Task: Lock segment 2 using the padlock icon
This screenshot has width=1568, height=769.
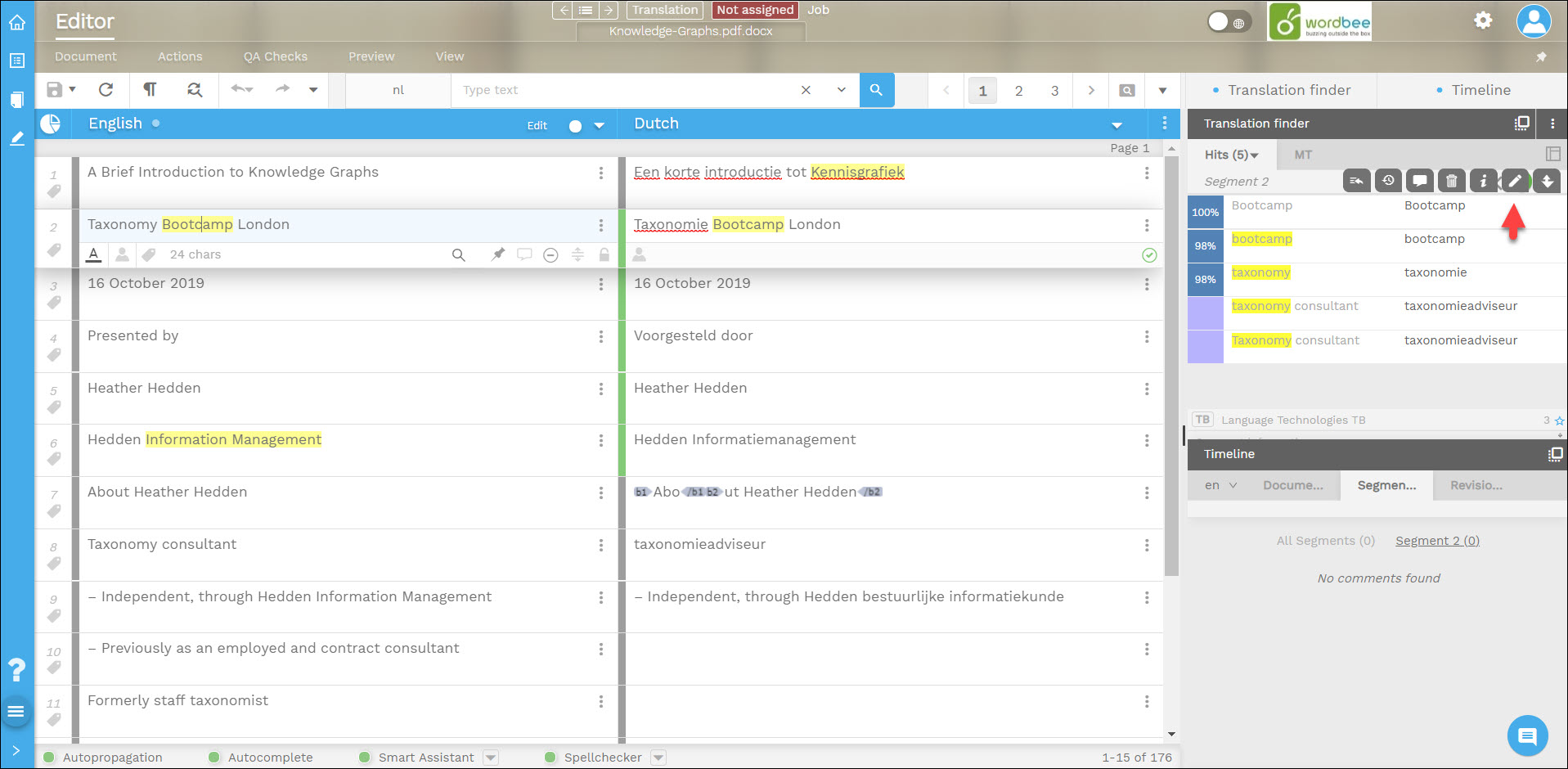Action: click(x=604, y=254)
